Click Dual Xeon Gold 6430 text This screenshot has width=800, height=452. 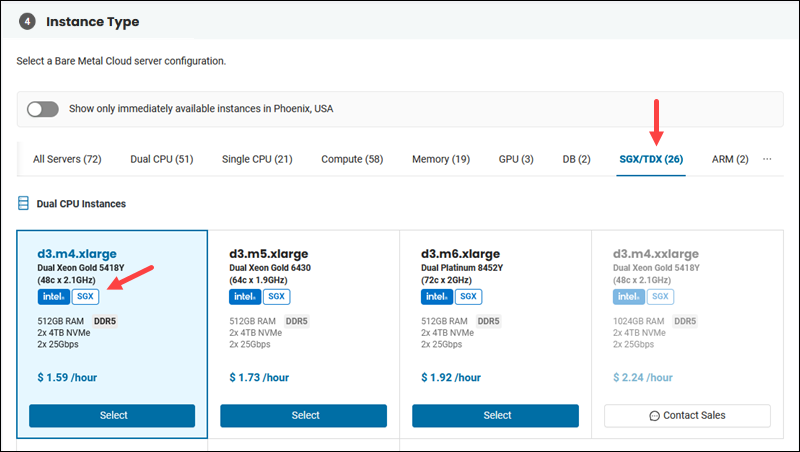(270, 268)
